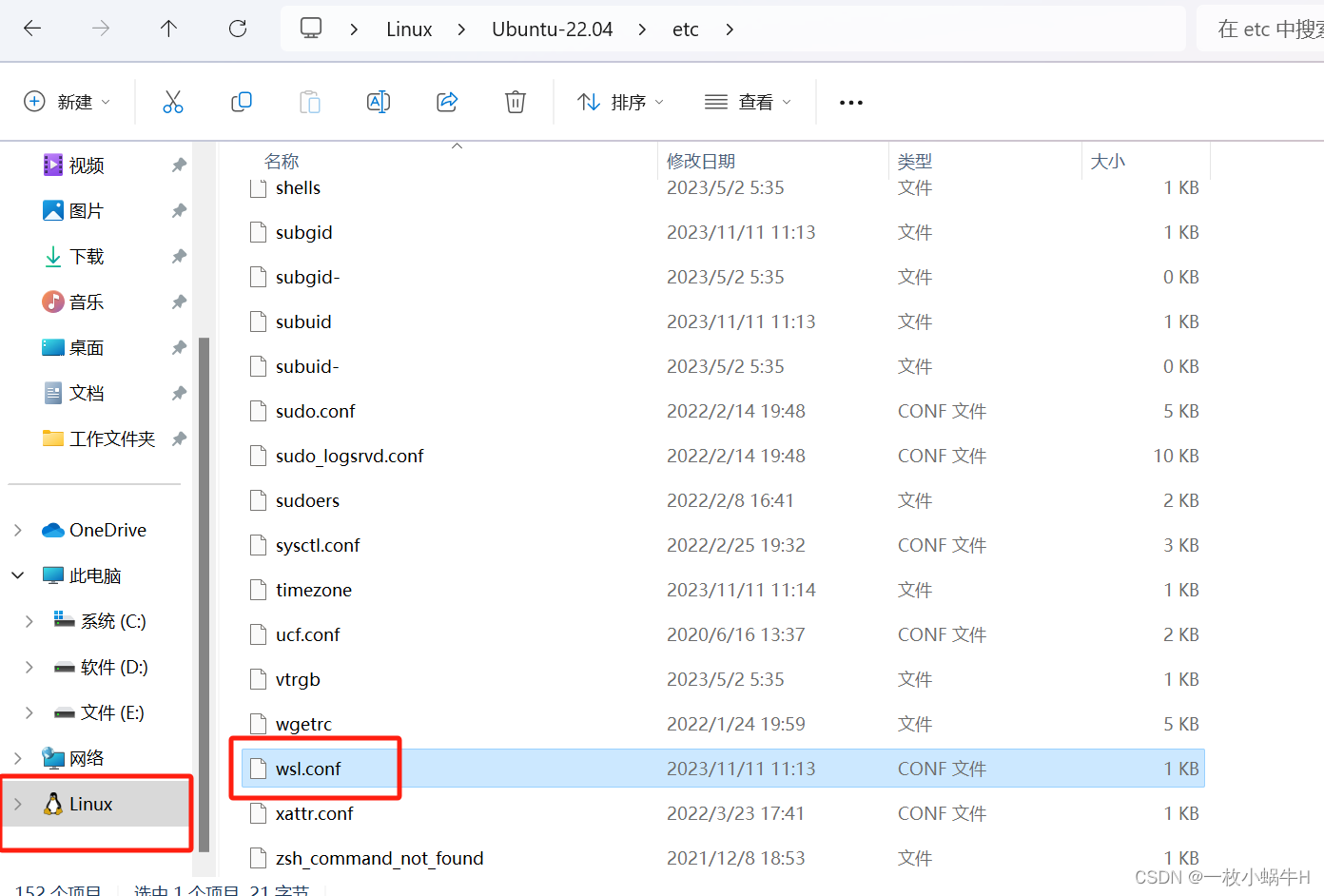
Task: Click the copy icon in toolbar
Action: [x=242, y=102]
